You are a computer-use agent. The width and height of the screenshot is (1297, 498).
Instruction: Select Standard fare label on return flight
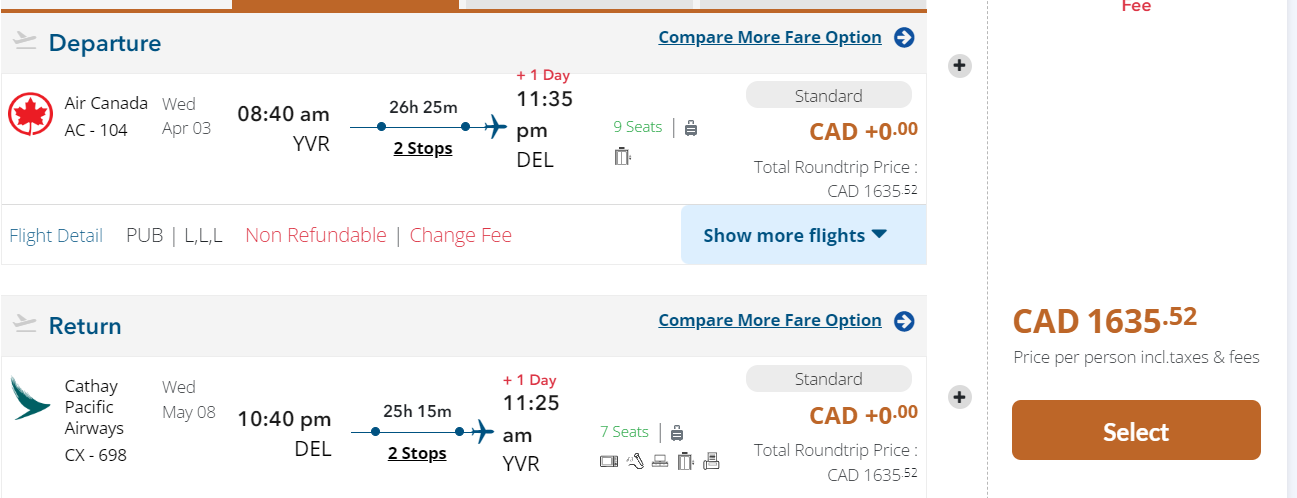pos(828,379)
